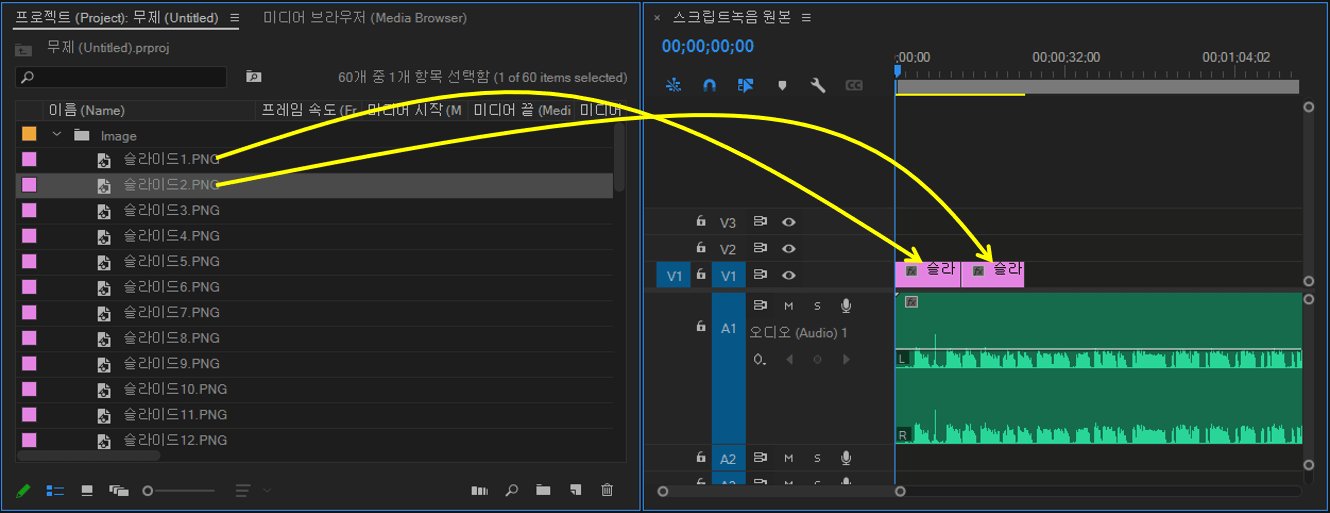Image resolution: width=1330 pixels, height=513 pixels.
Task: Click fx badge on A1 audio clip
Action: click(x=911, y=302)
